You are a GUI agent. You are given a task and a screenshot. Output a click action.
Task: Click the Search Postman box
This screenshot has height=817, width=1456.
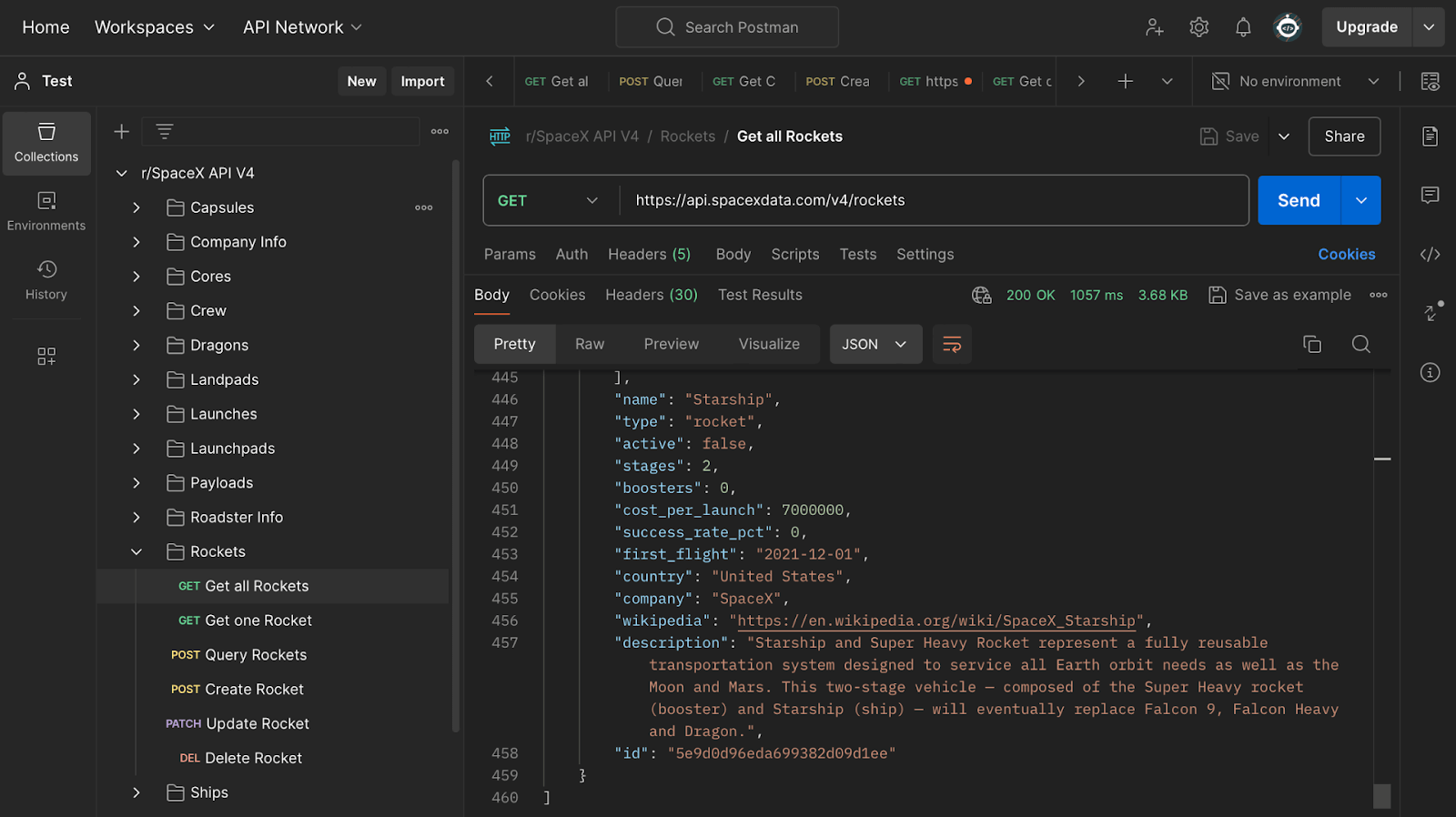(727, 27)
